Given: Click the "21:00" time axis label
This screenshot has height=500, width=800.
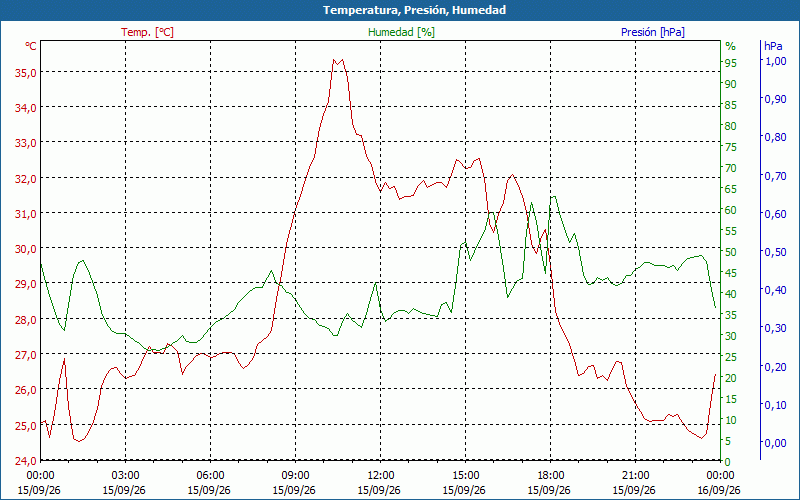Looking at the screenshot, I should point(635,476).
